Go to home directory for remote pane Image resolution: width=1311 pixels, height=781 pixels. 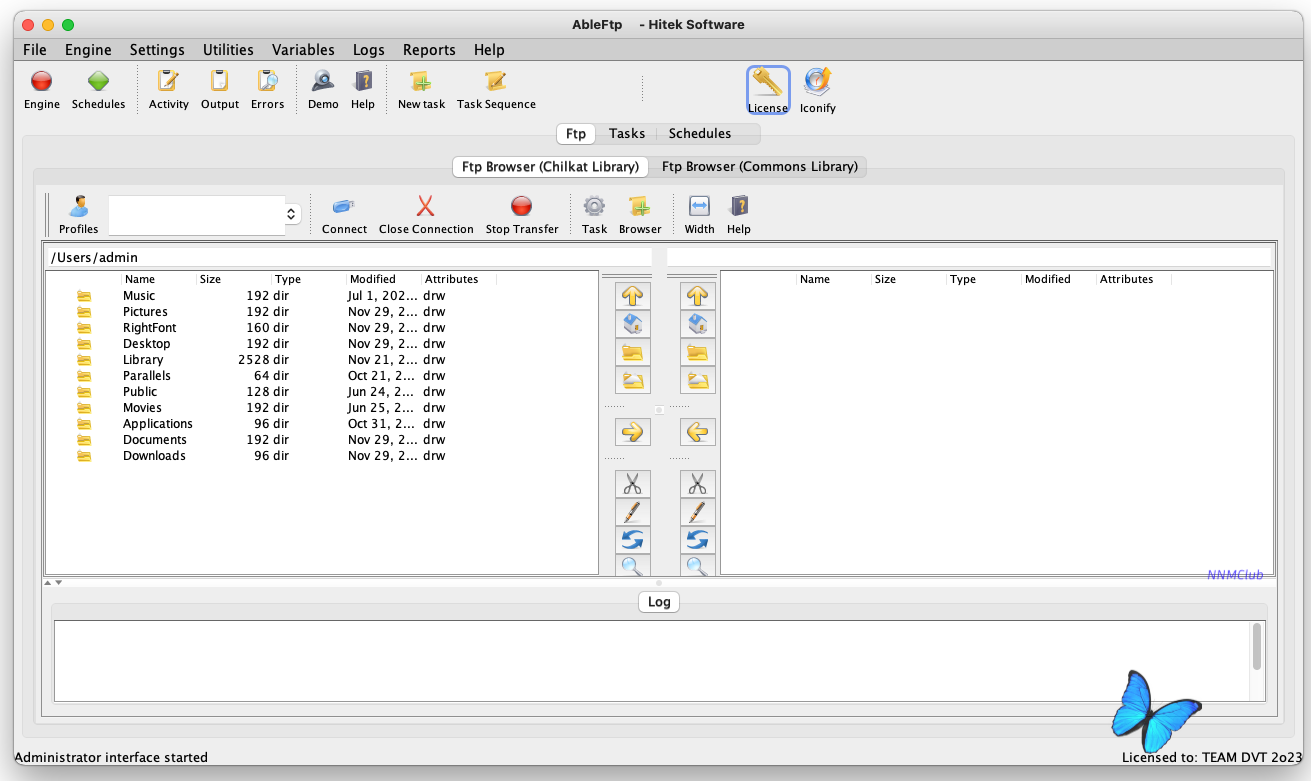[x=698, y=324]
